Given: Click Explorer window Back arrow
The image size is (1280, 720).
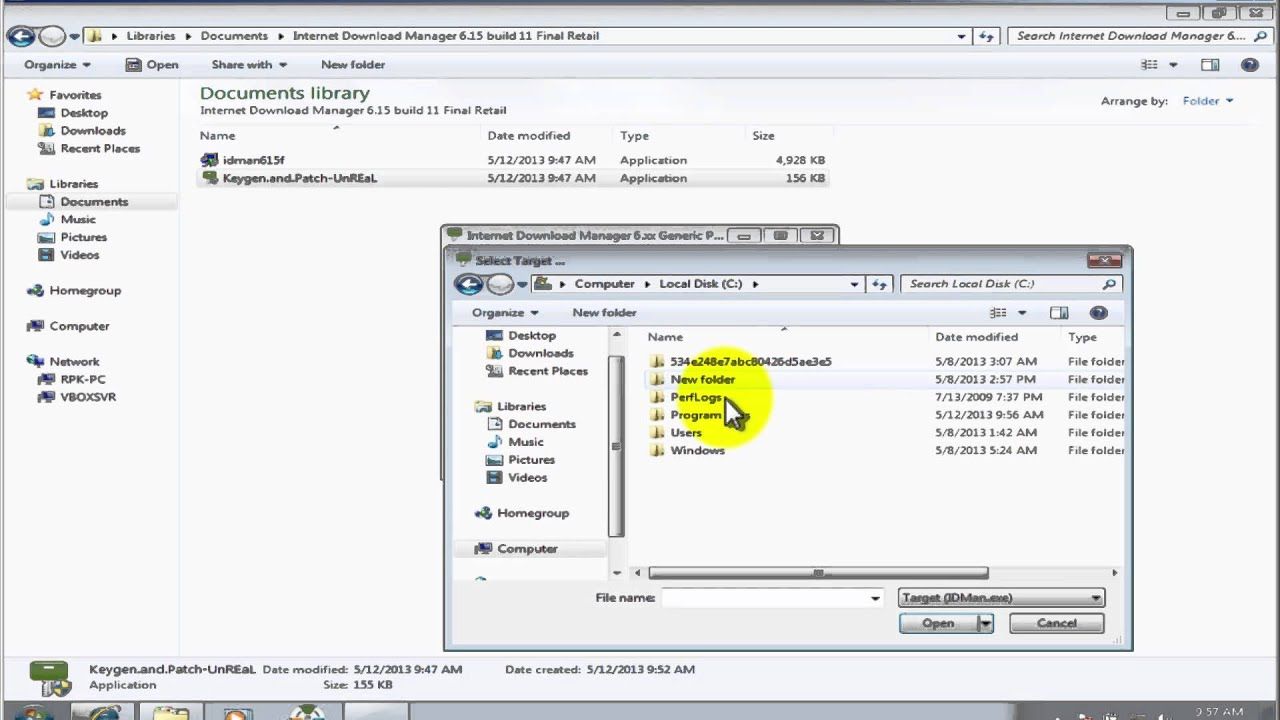Looking at the screenshot, I should (20, 36).
